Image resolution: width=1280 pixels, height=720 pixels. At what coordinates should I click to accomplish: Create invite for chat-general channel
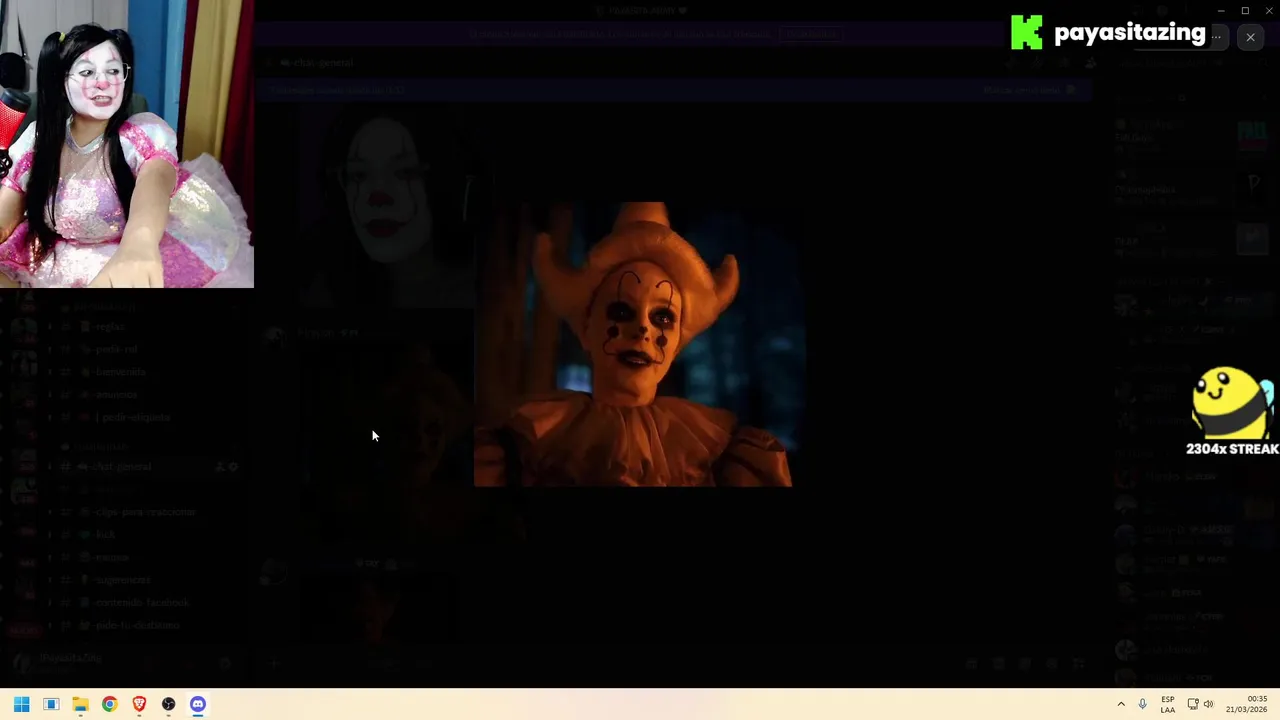tap(219, 466)
